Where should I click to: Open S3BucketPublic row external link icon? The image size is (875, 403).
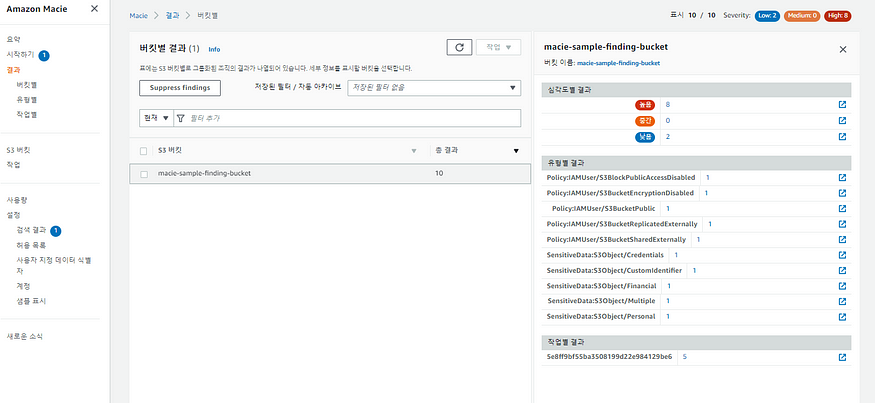(842, 209)
